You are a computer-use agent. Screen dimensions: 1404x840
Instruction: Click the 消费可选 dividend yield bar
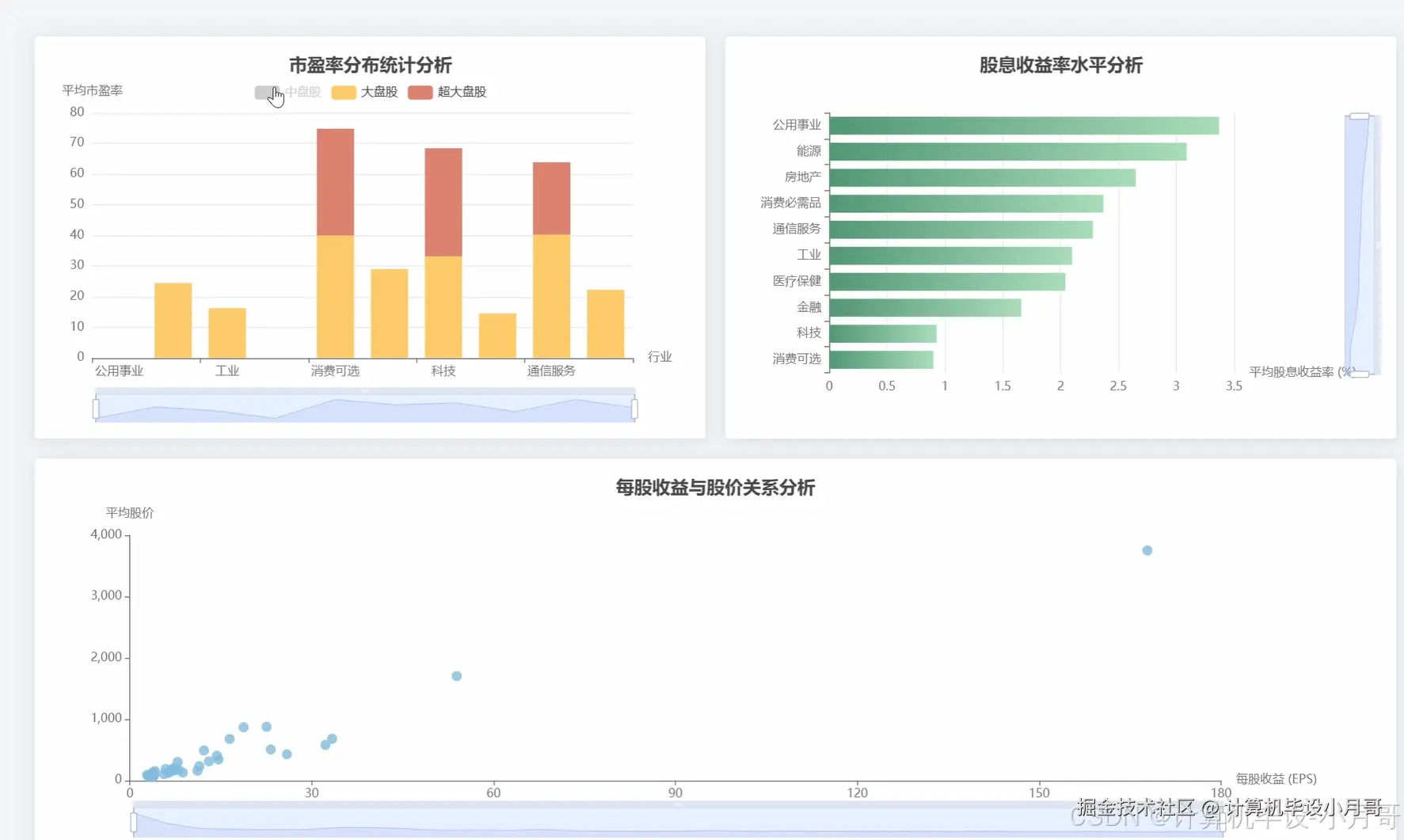[881, 359]
